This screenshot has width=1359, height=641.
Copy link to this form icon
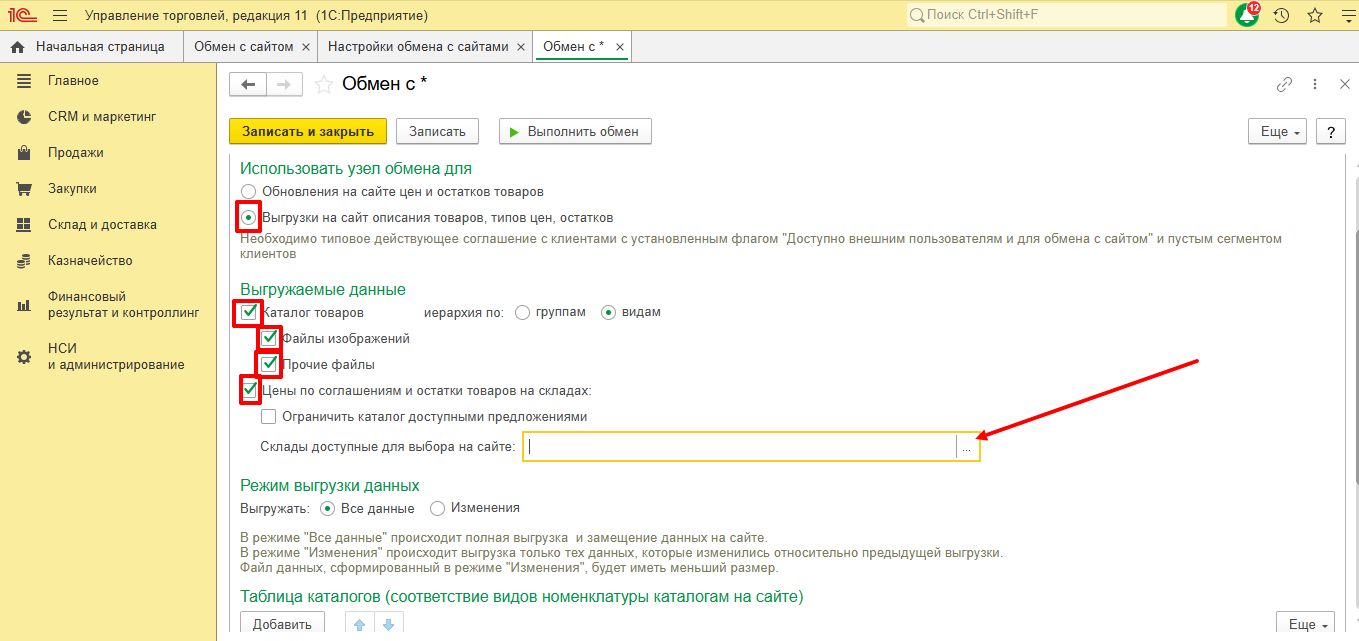(x=1285, y=85)
